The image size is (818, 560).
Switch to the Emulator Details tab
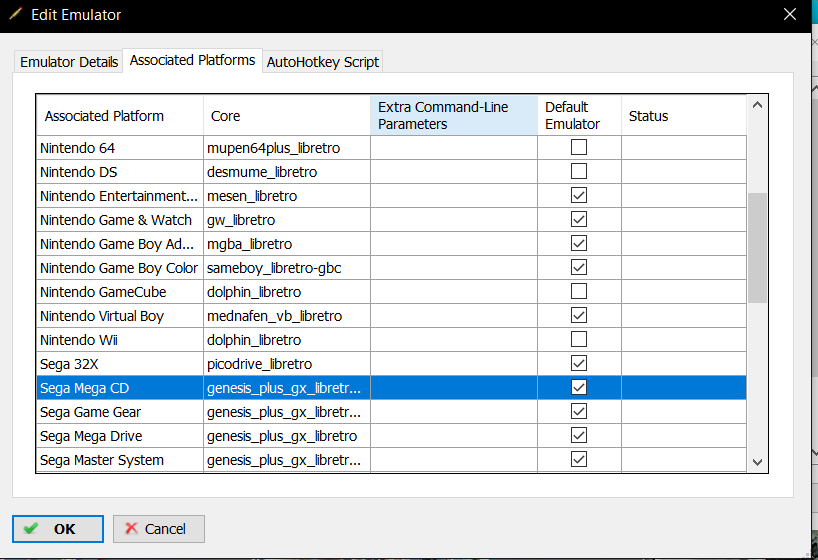pyautogui.click(x=69, y=62)
